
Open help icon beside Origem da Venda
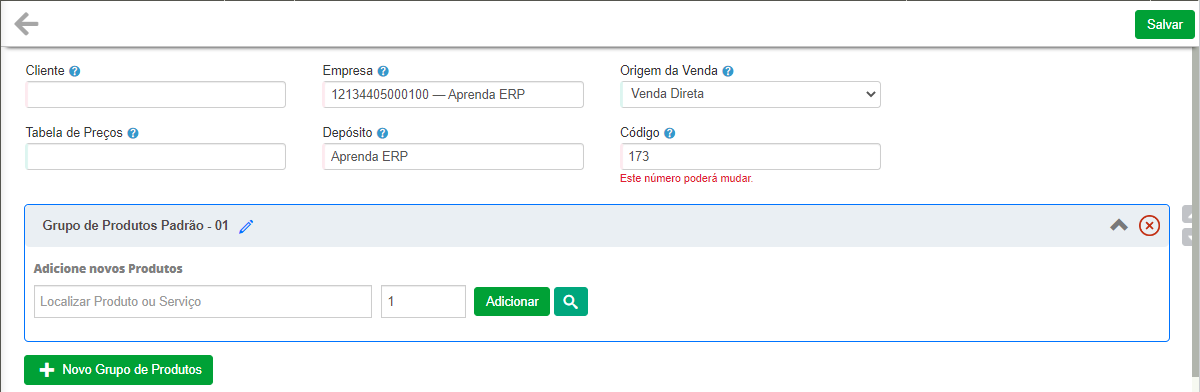(728, 72)
